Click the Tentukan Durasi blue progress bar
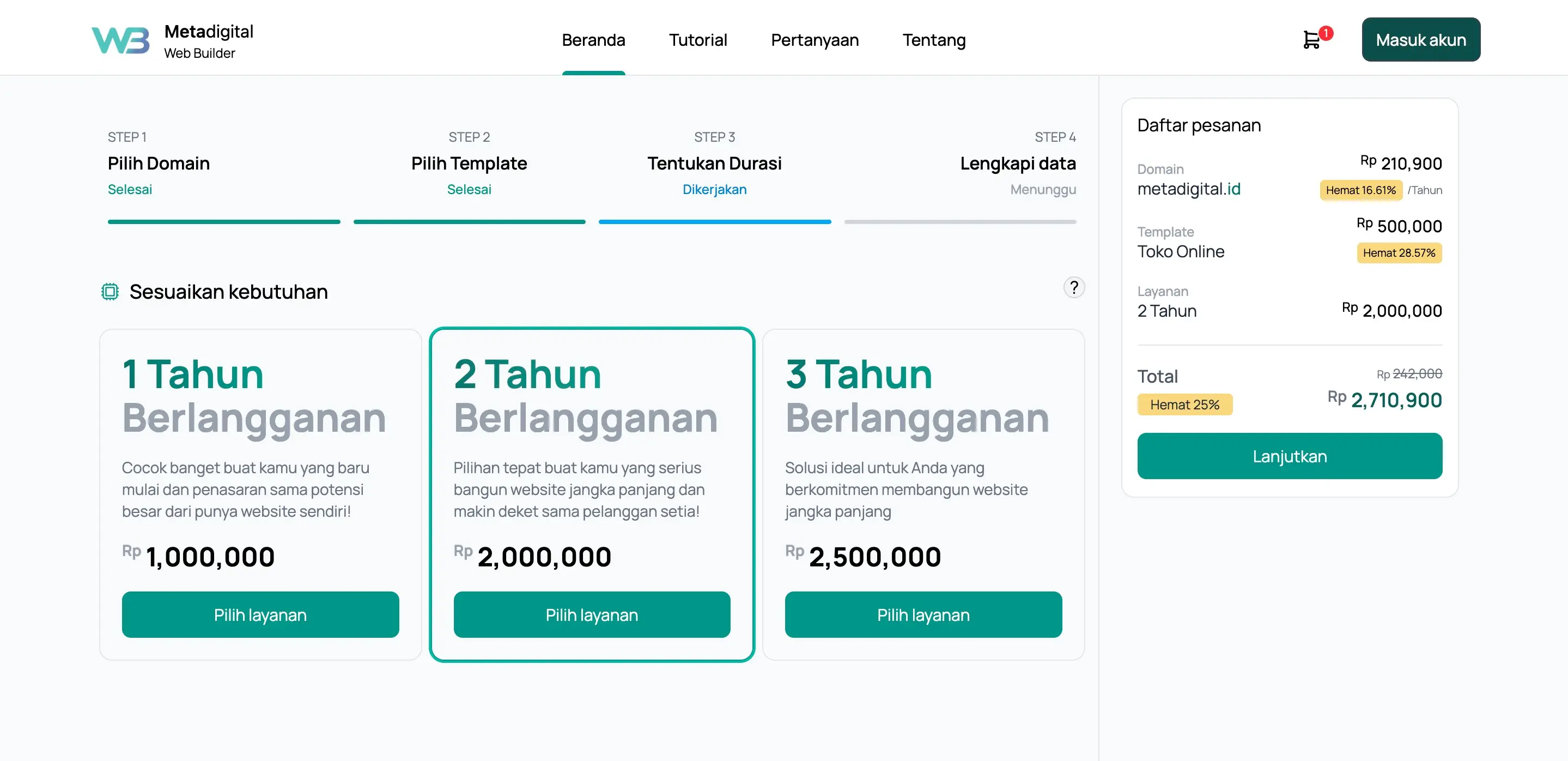 (715, 222)
